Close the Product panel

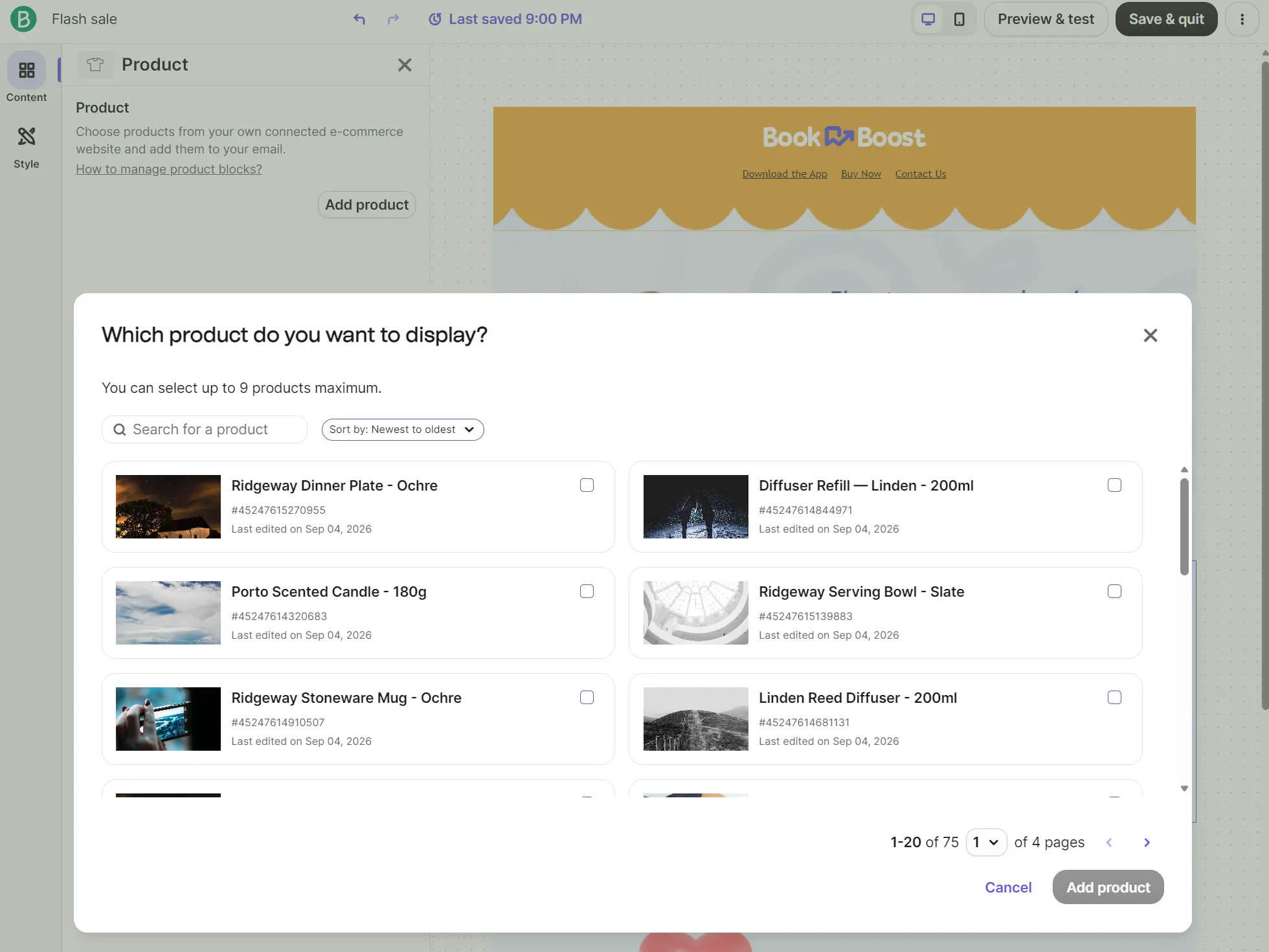(x=405, y=65)
